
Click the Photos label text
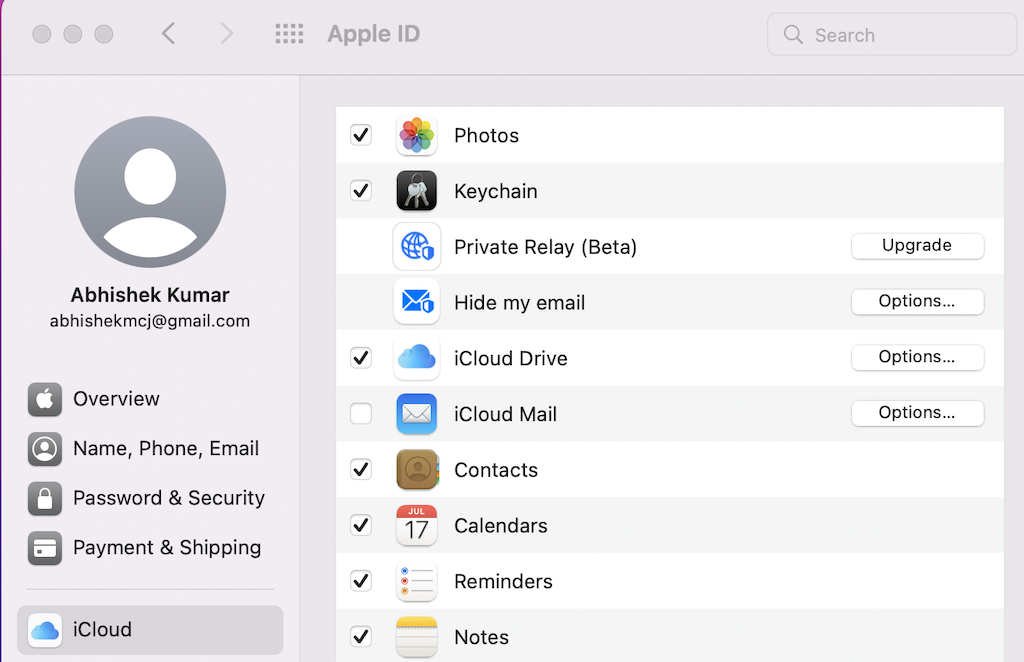[x=487, y=136]
